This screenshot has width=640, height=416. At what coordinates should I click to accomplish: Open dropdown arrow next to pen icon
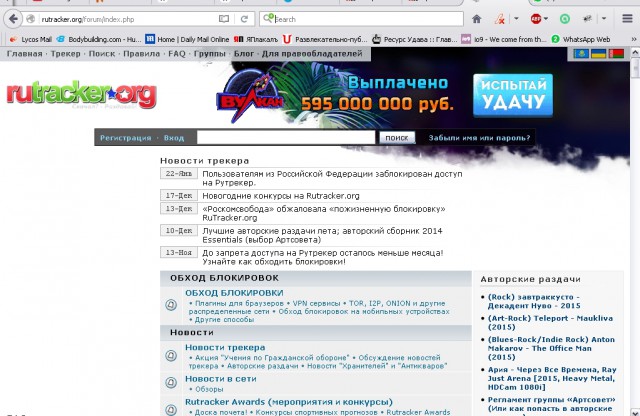[516, 19]
